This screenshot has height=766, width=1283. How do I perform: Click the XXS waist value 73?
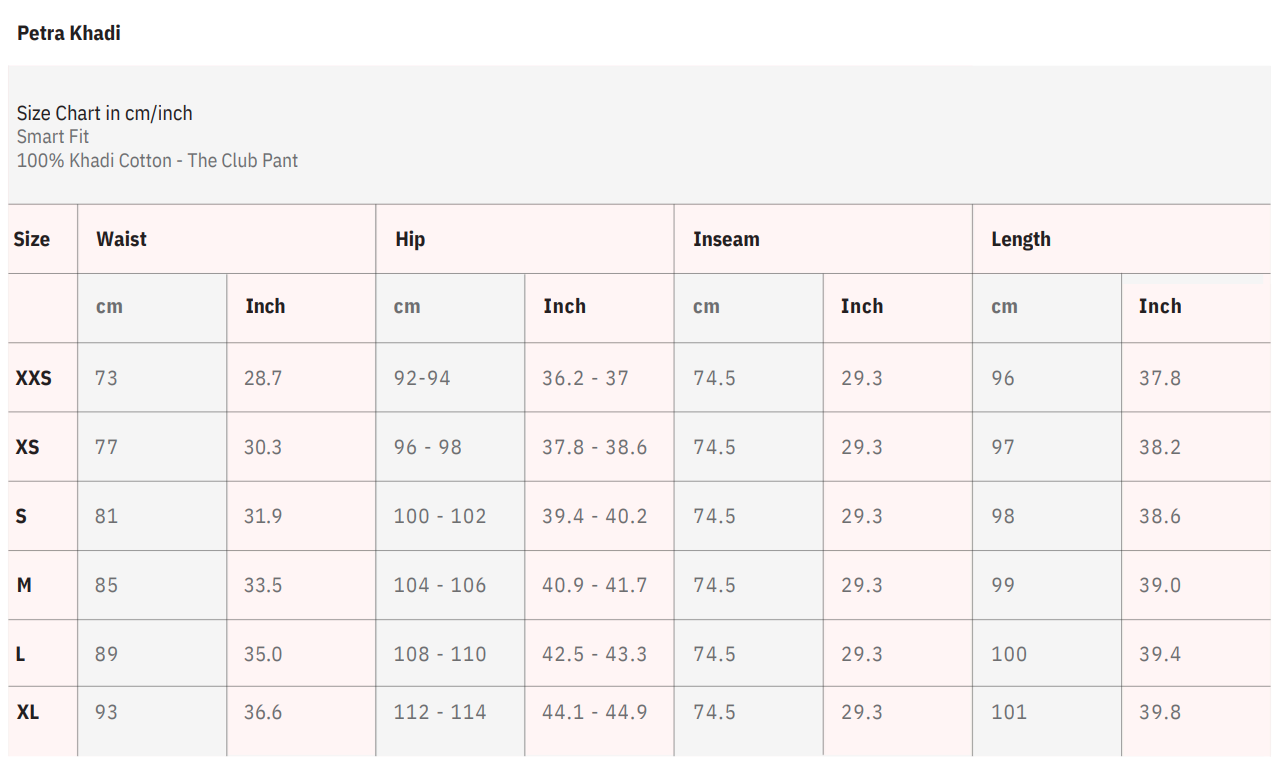pyautogui.click(x=105, y=378)
